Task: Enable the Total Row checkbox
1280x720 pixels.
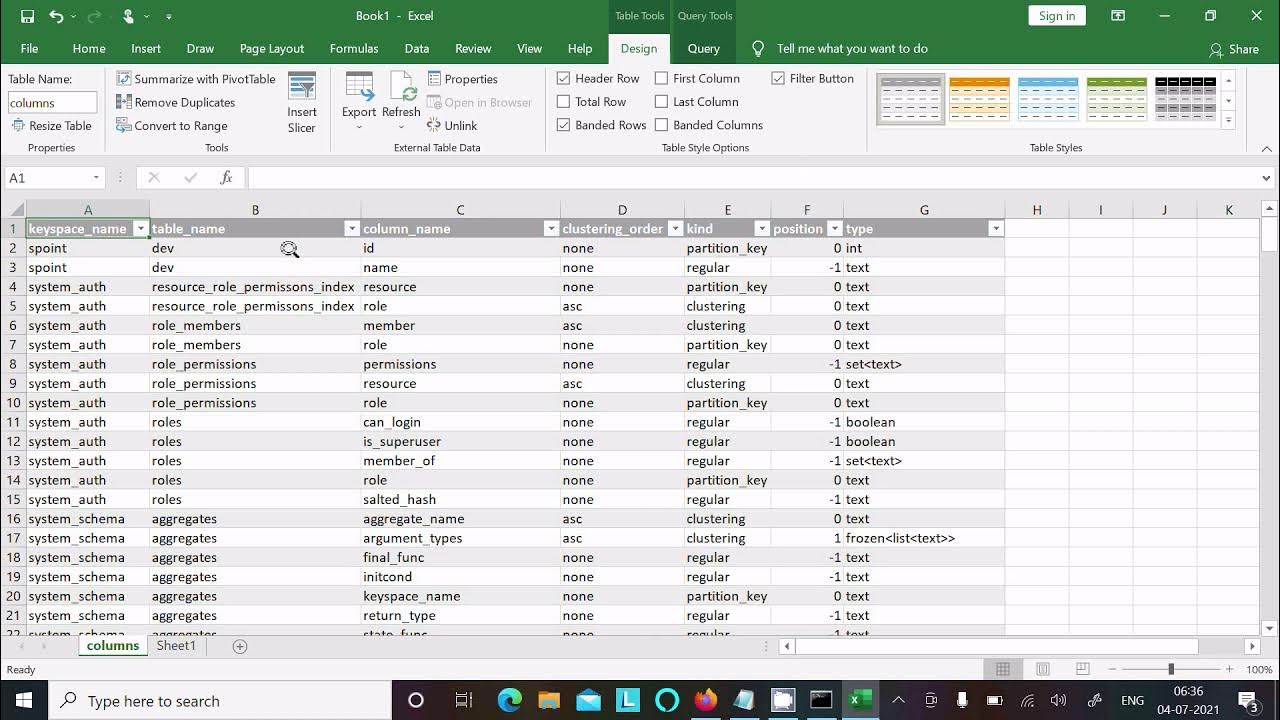Action: pyautogui.click(x=563, y=101)
